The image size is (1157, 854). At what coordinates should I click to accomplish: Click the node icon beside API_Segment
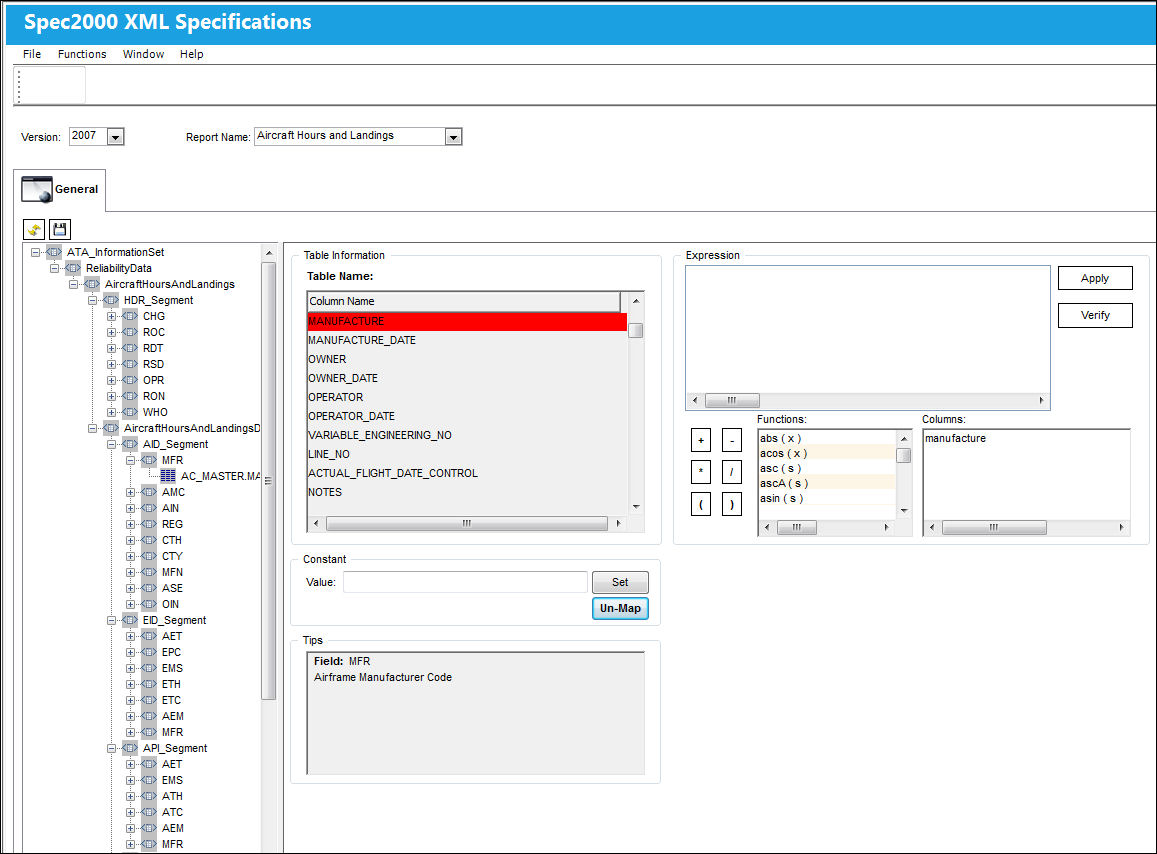click(131, 748)
